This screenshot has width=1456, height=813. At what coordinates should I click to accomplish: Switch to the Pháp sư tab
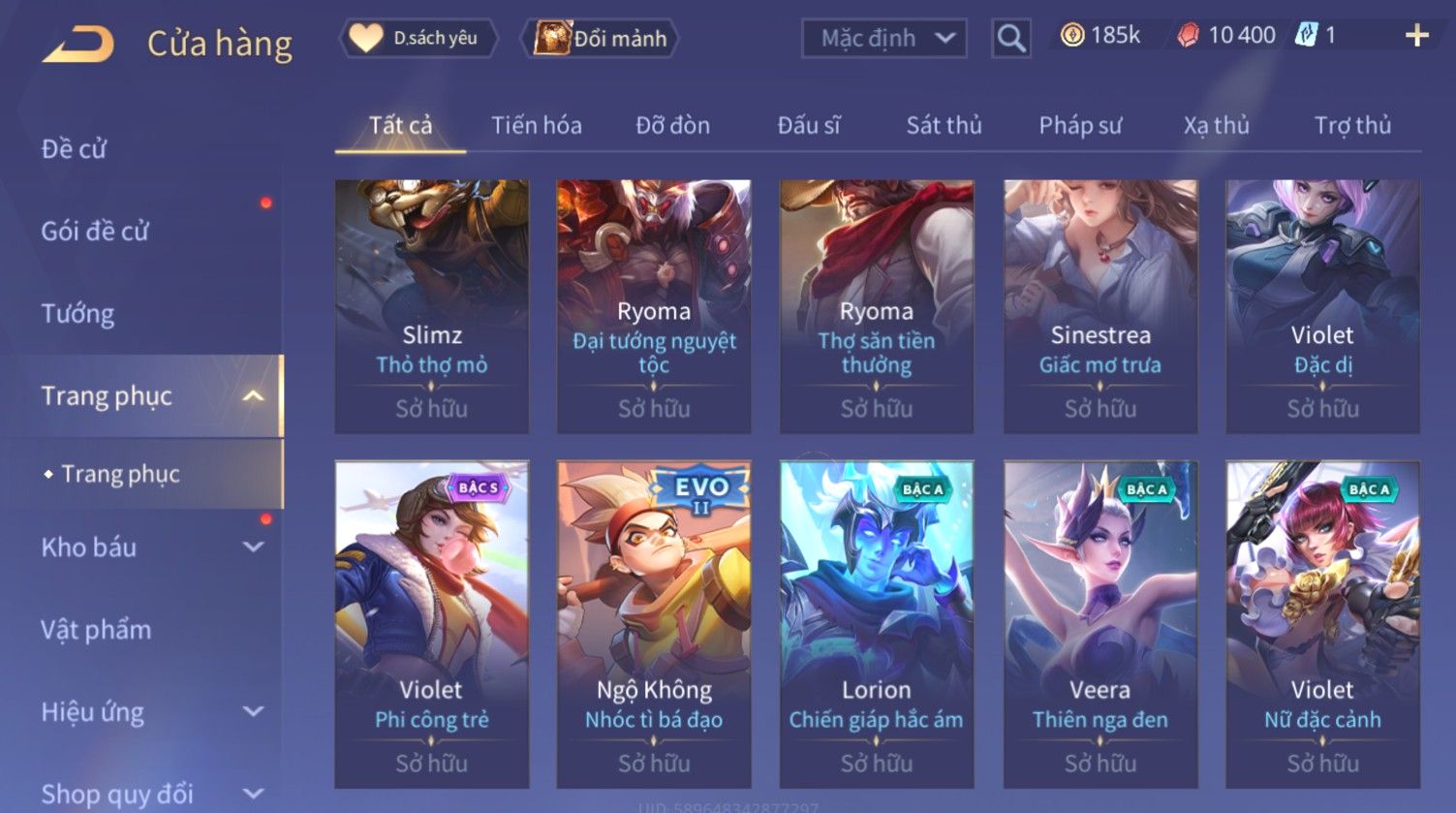tap(1080, 125)
